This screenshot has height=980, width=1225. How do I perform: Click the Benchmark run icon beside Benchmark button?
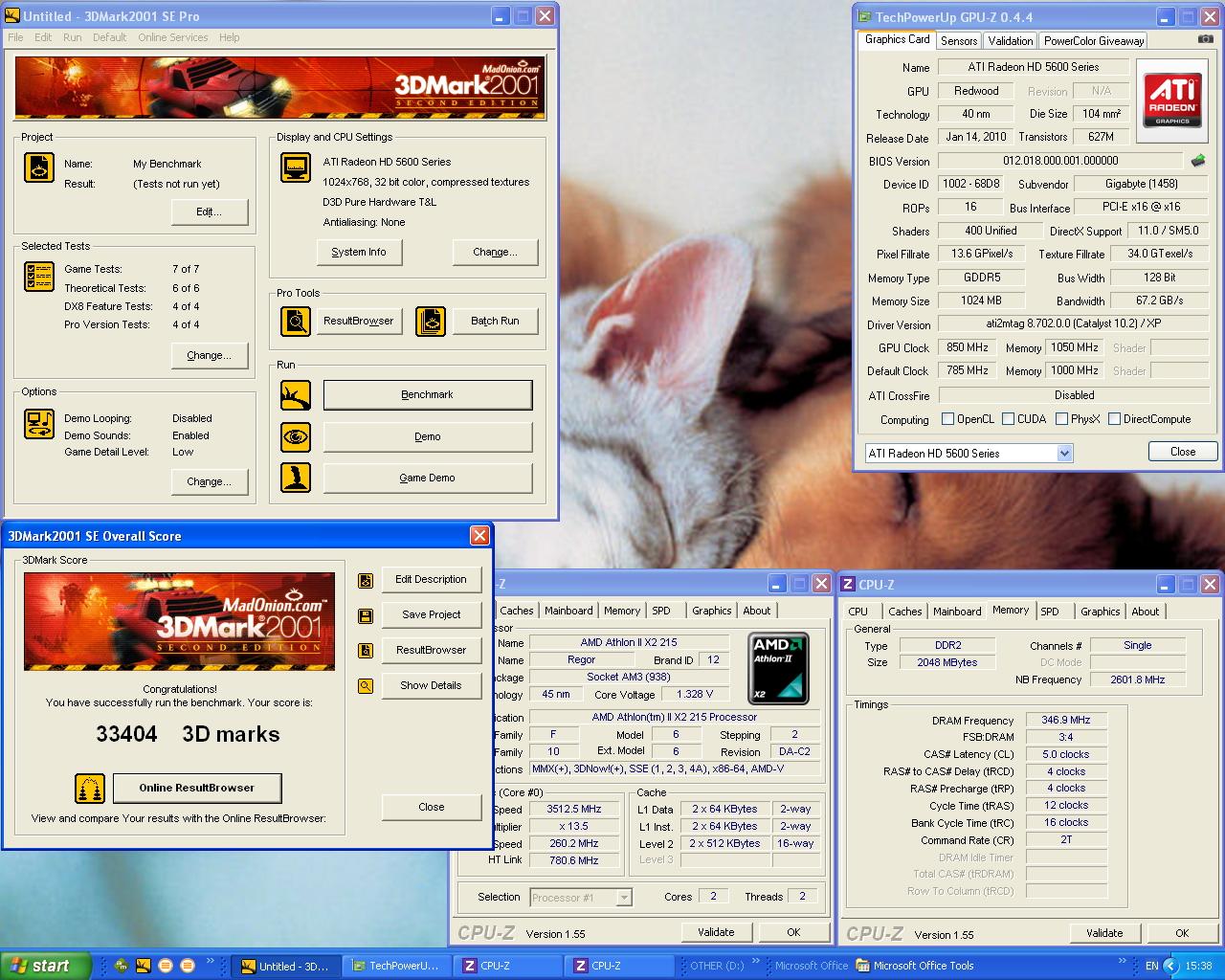[296, 394]
